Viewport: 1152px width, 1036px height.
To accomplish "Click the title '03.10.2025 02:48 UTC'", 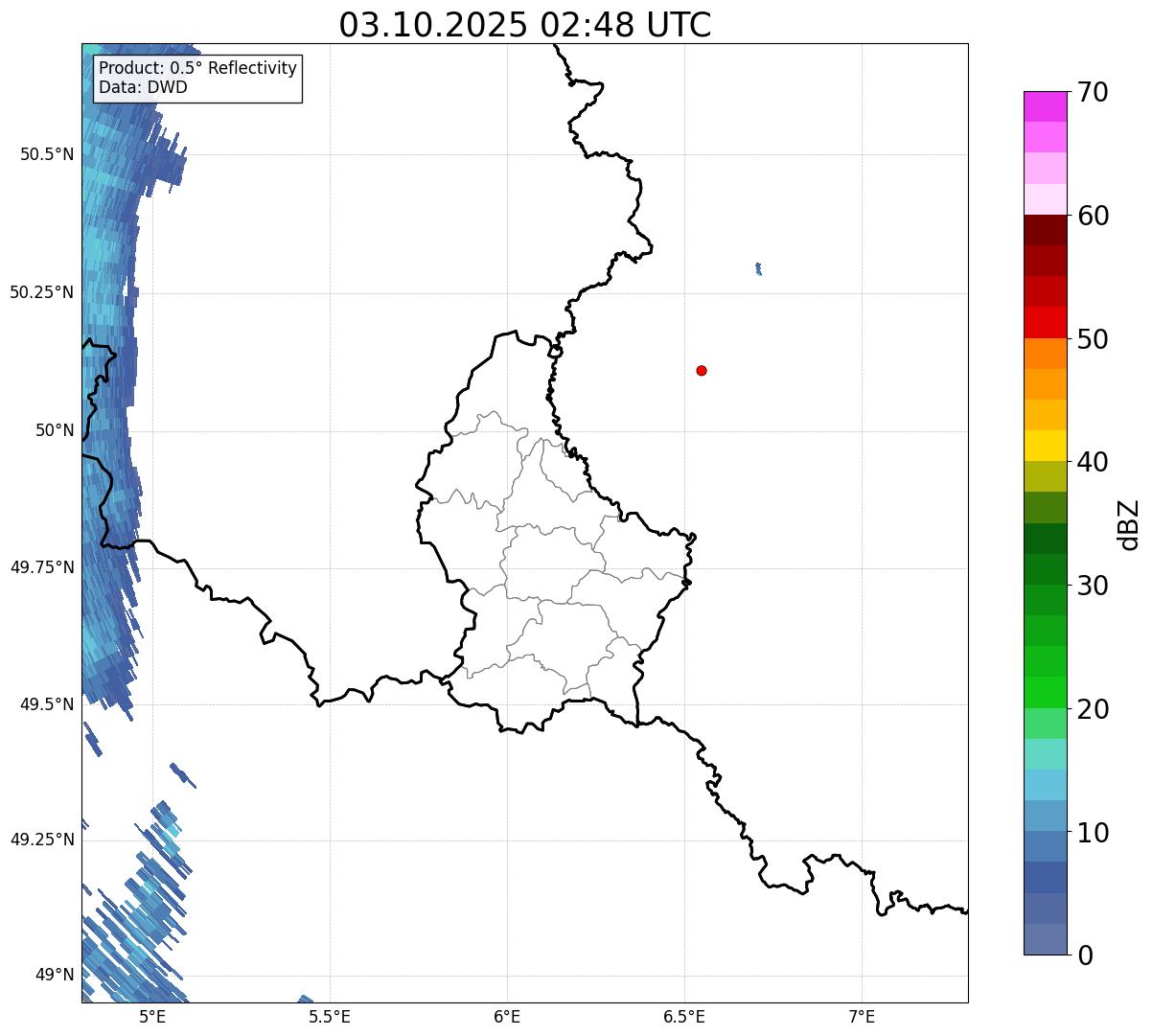I will click(525, 25).
